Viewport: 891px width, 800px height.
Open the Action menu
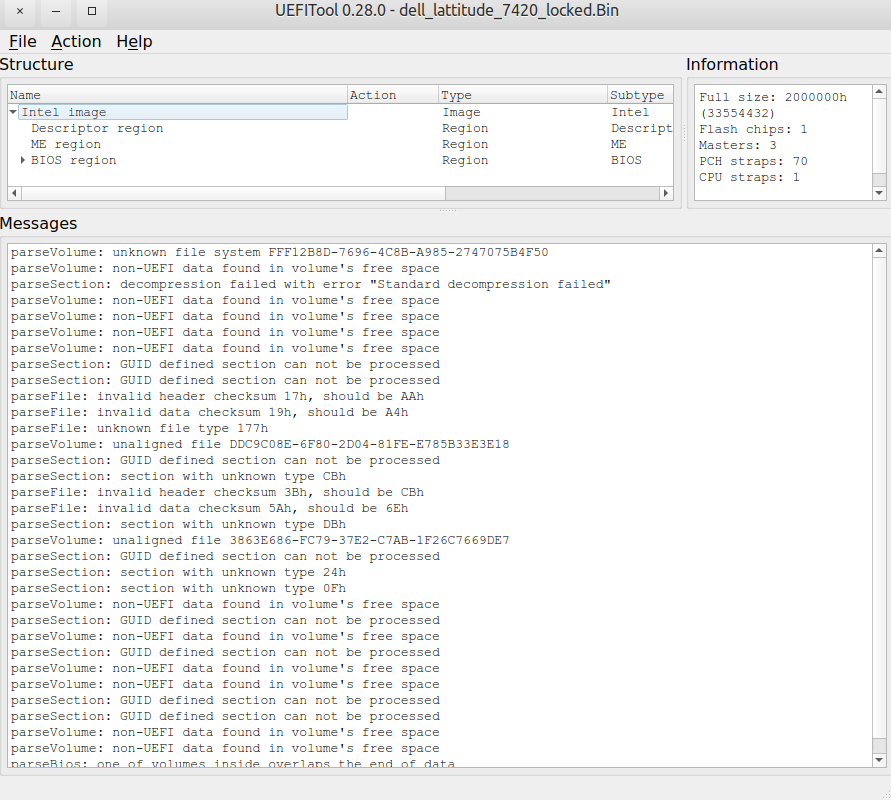click(76, 41)
